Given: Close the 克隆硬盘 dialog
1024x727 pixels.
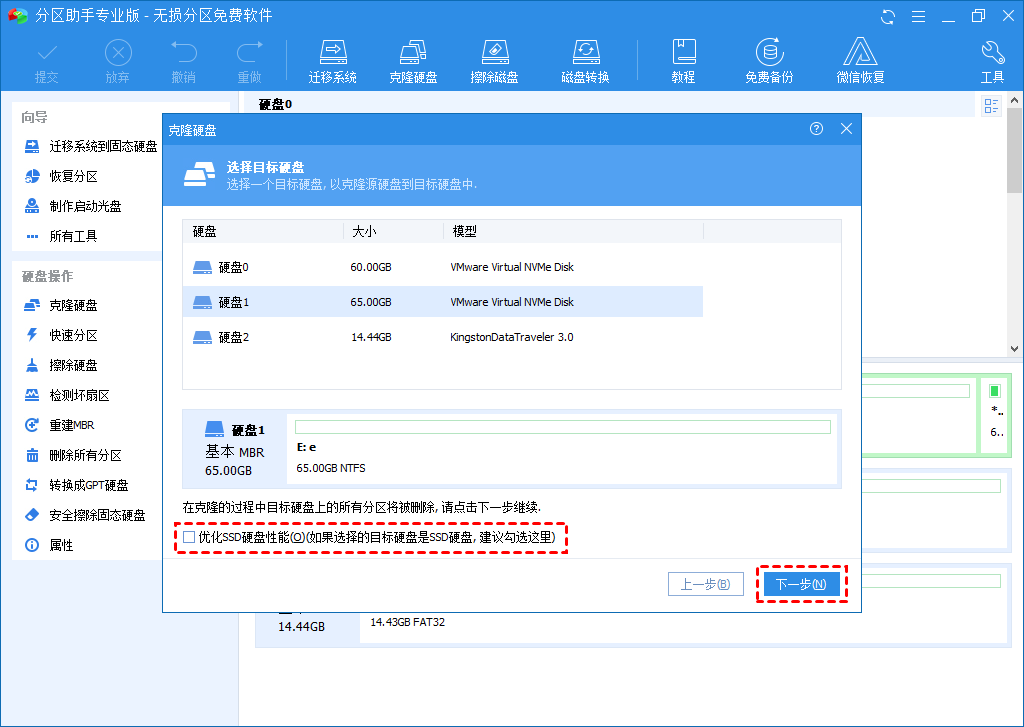Looking at the screenshot, I should [846, 129].
